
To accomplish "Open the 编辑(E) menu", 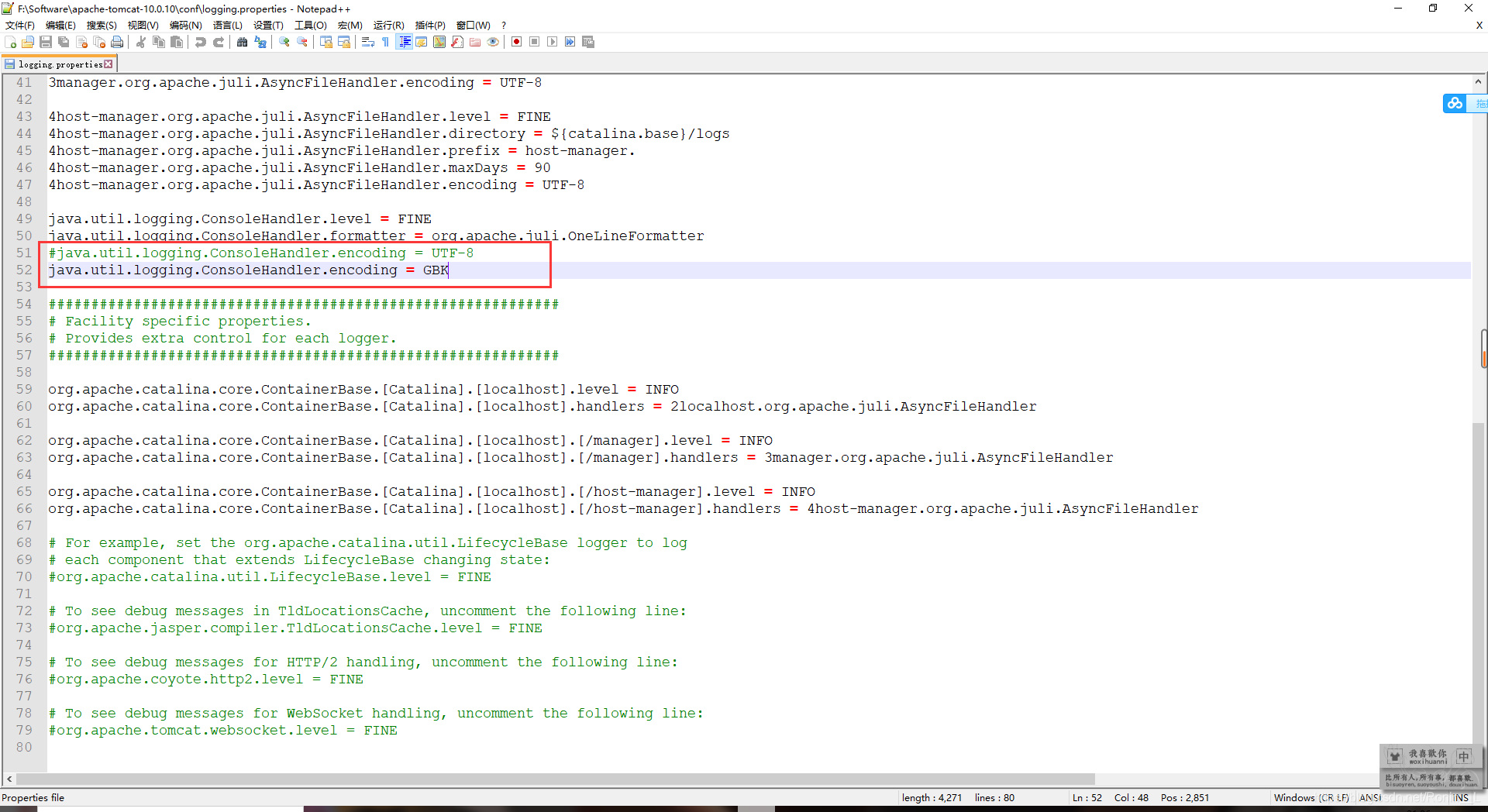I will coord(60,26).
